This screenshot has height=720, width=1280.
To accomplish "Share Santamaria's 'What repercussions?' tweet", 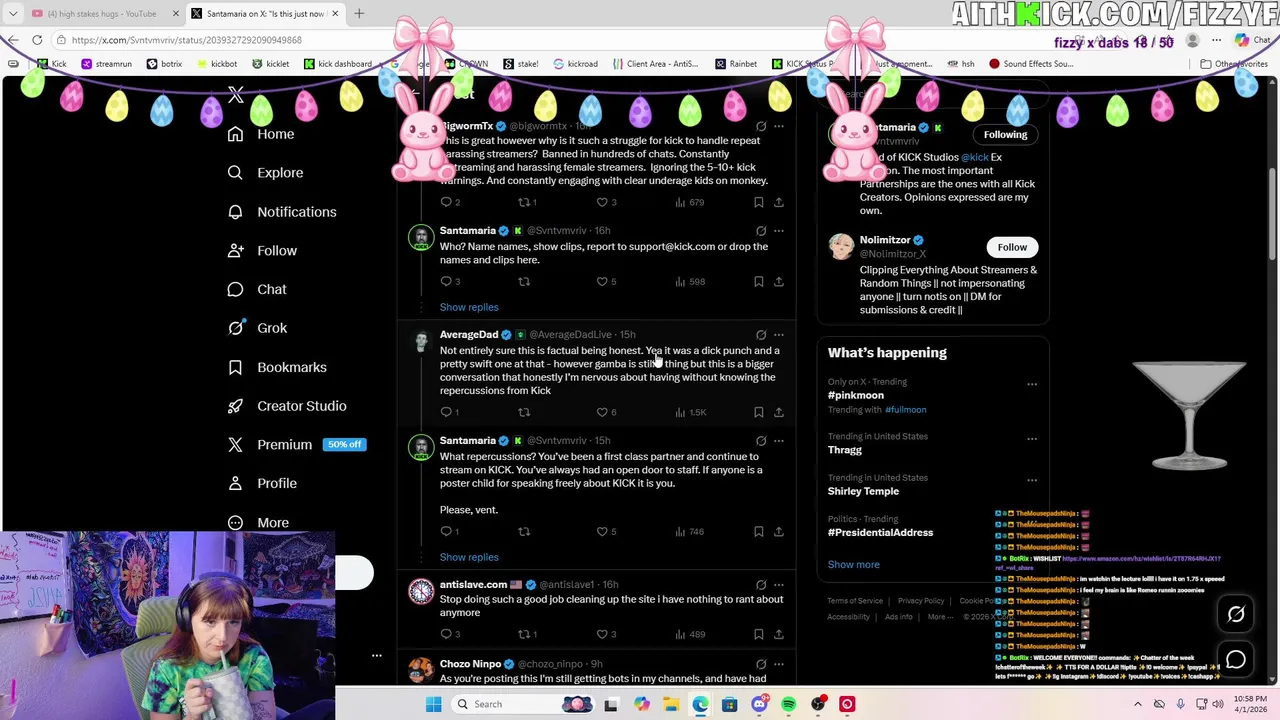I will coord(779,531).
